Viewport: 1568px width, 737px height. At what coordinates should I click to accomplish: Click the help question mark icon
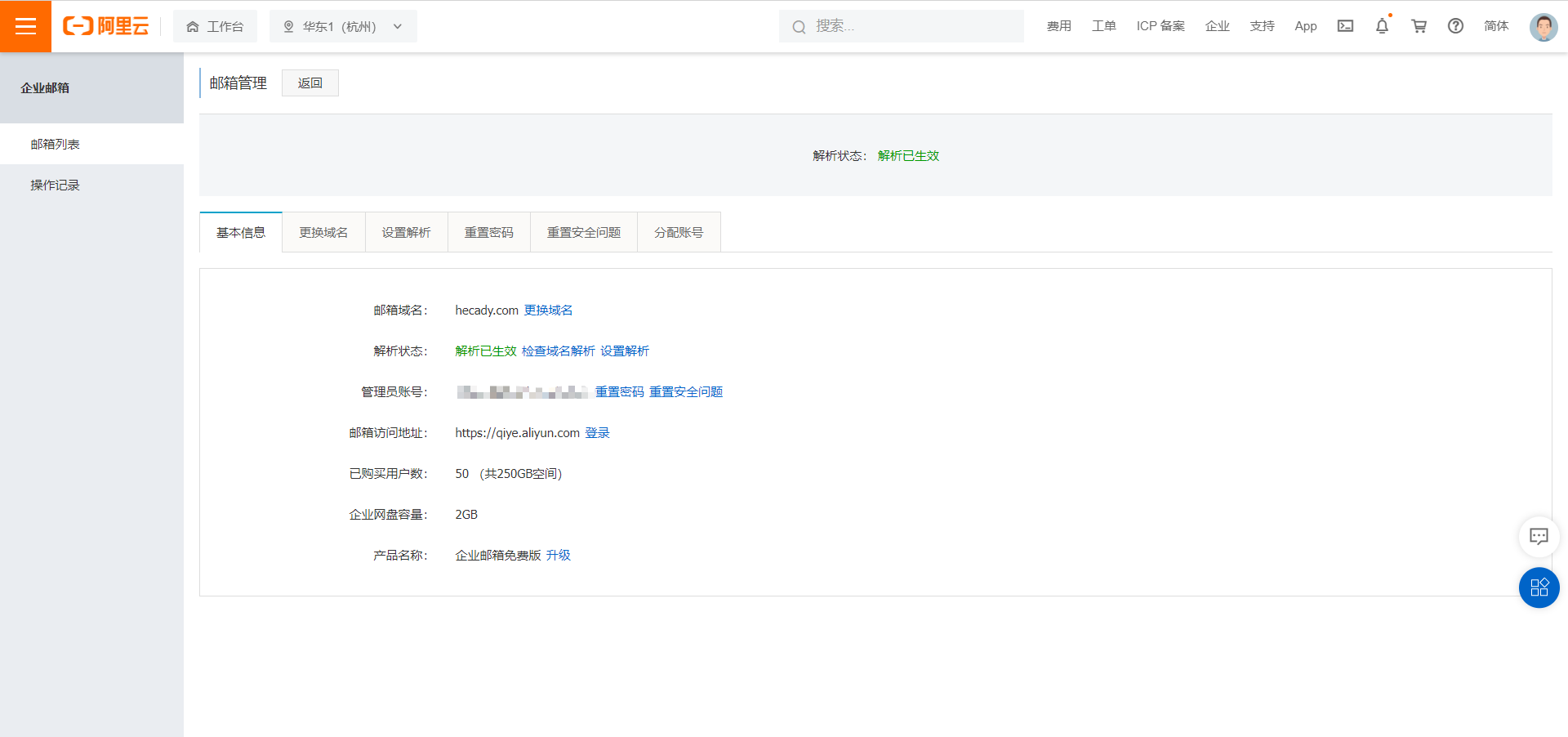(1455, 26)
